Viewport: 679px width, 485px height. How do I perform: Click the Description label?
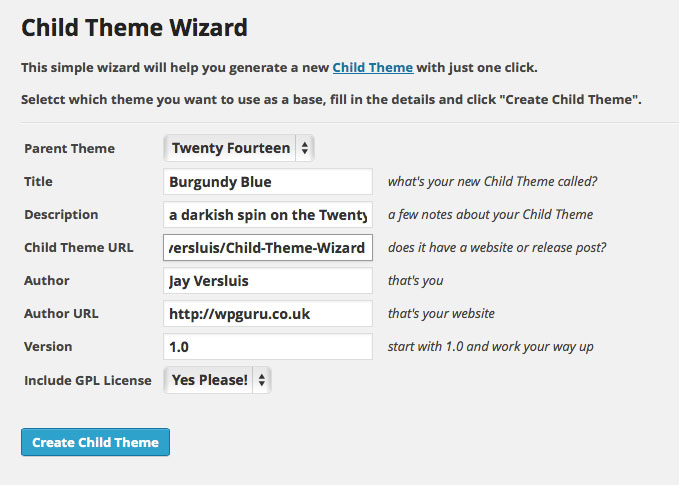(x=61, y=215)
